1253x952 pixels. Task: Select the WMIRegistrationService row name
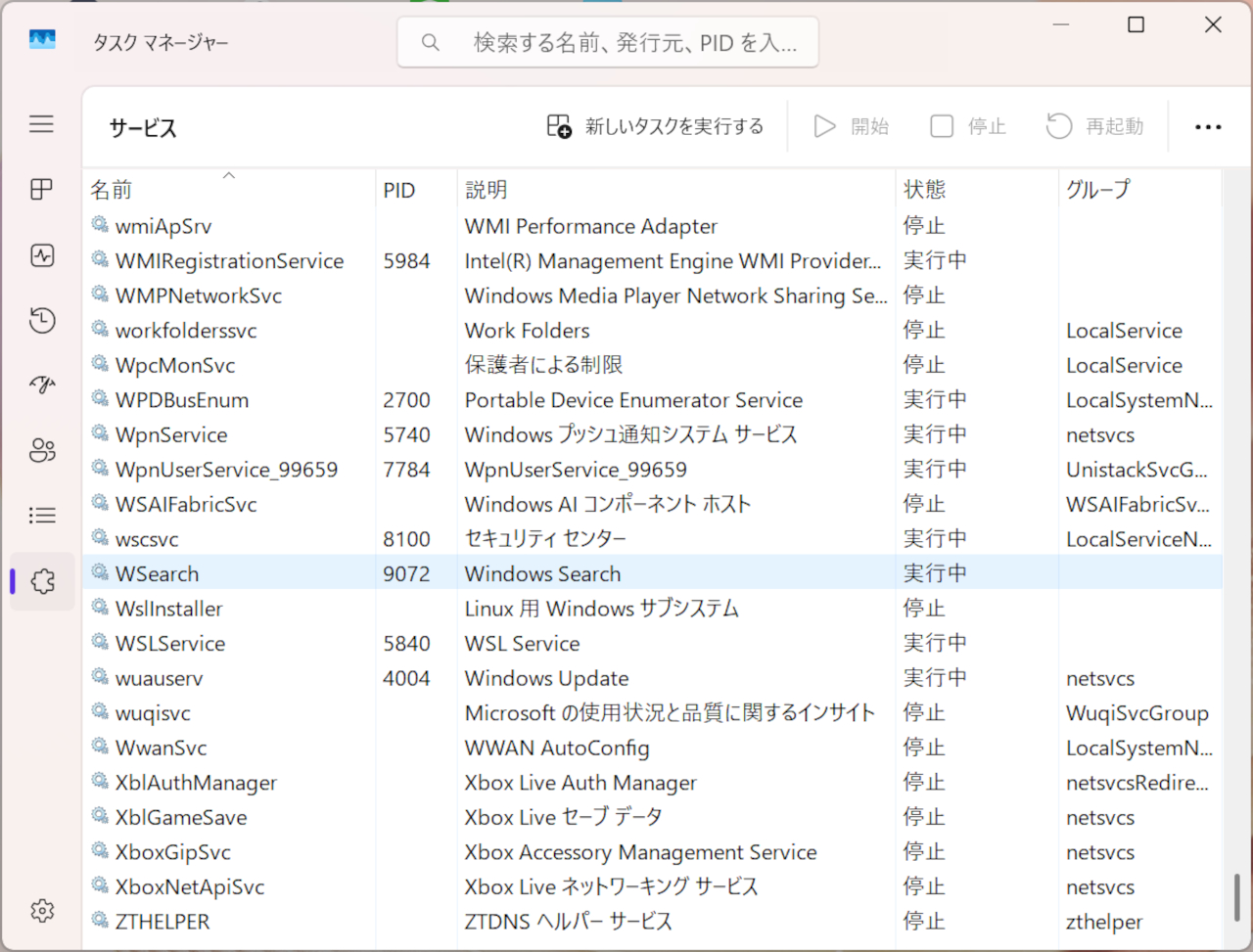coord(229,261)
